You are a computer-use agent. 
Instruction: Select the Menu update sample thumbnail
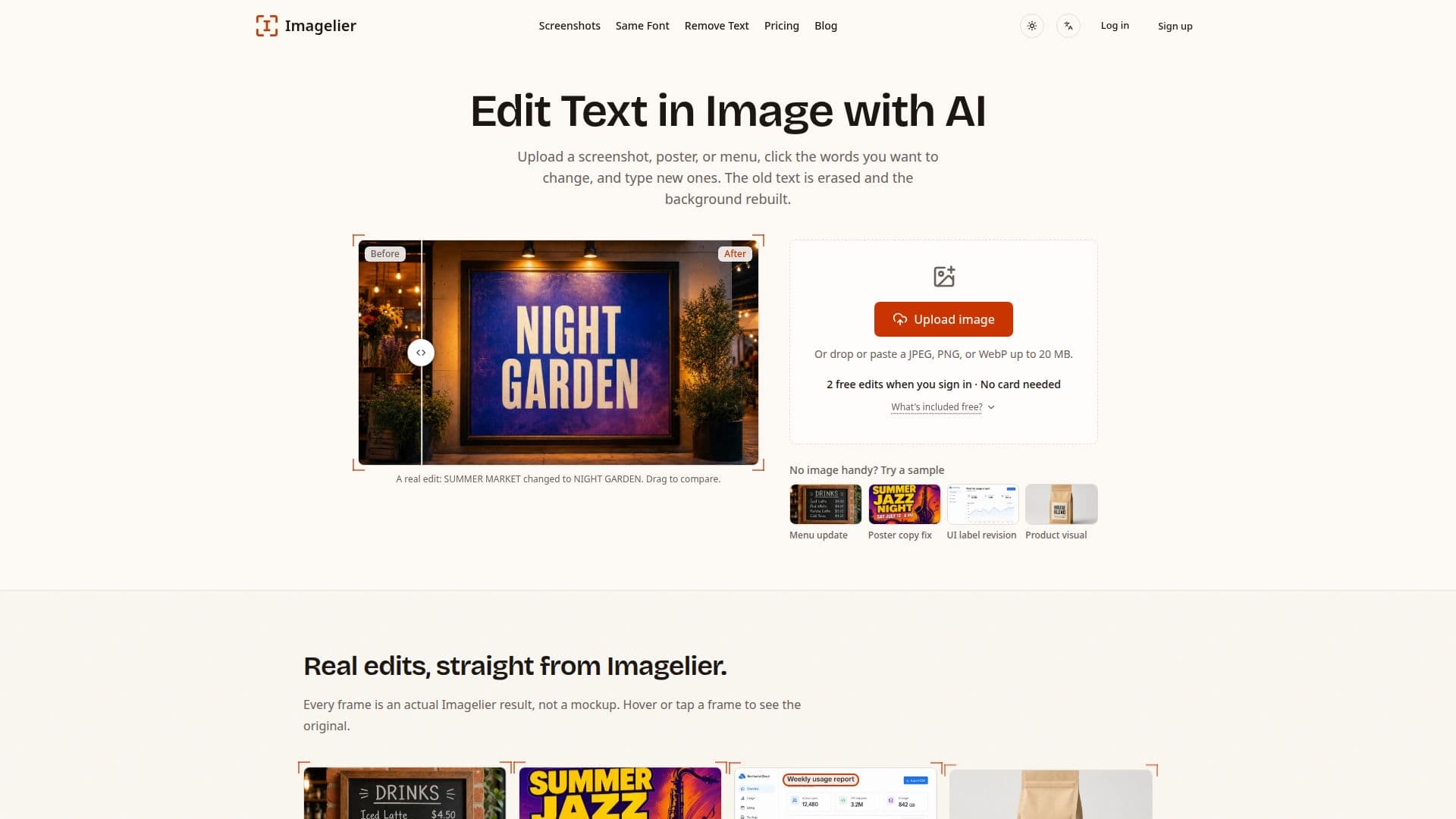[x=825, y=504]
